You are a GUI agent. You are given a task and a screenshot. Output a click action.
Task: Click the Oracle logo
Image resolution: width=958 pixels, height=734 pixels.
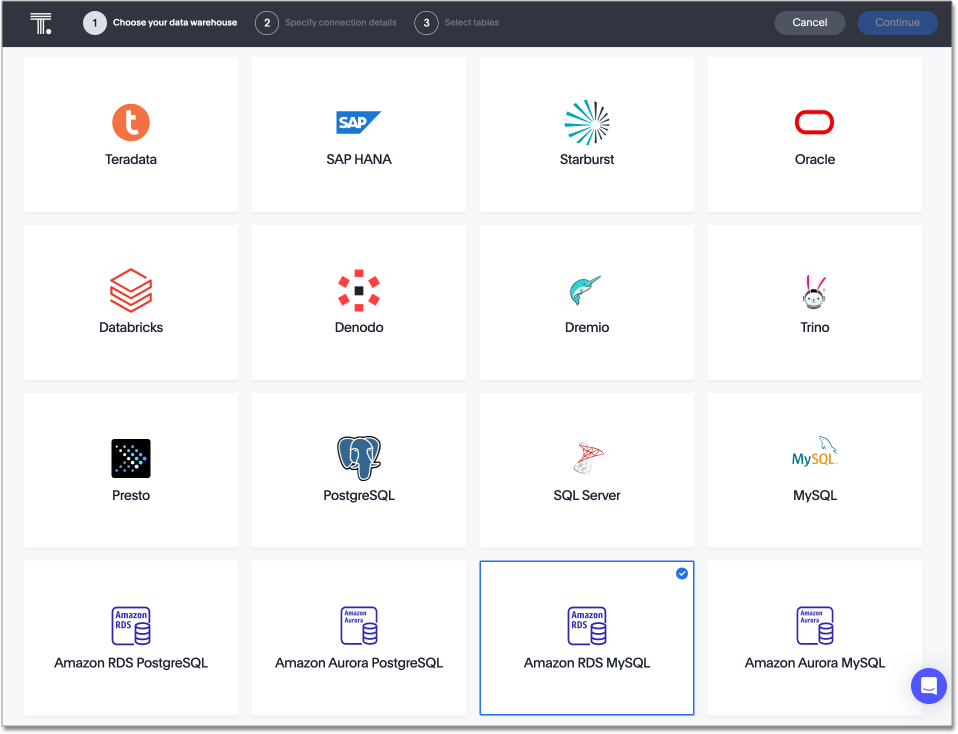click(x=814, y=122)
